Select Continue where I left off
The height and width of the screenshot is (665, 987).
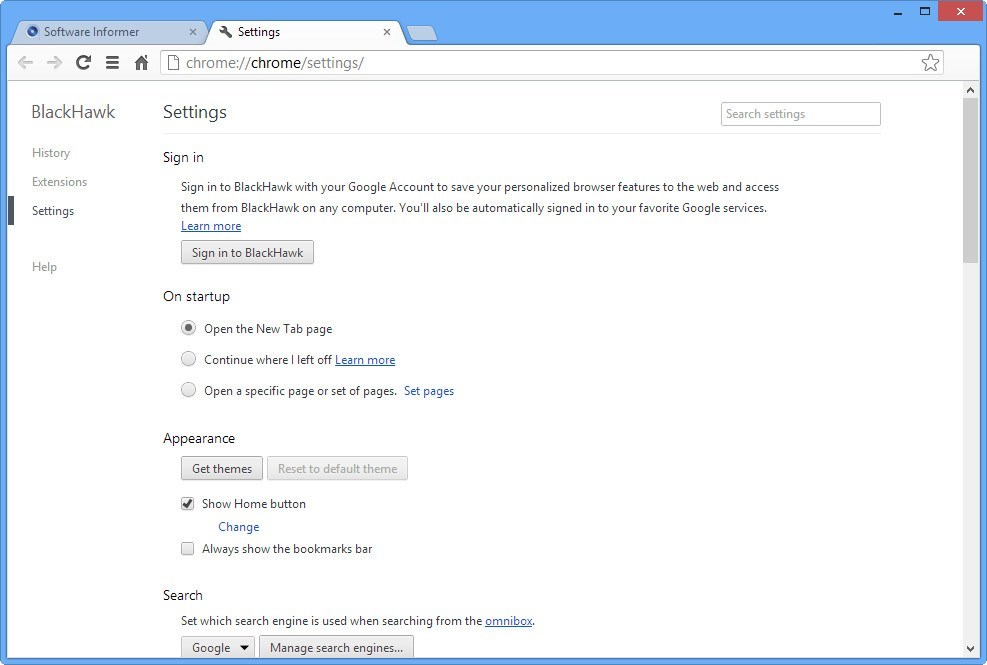tap(188, 359)
